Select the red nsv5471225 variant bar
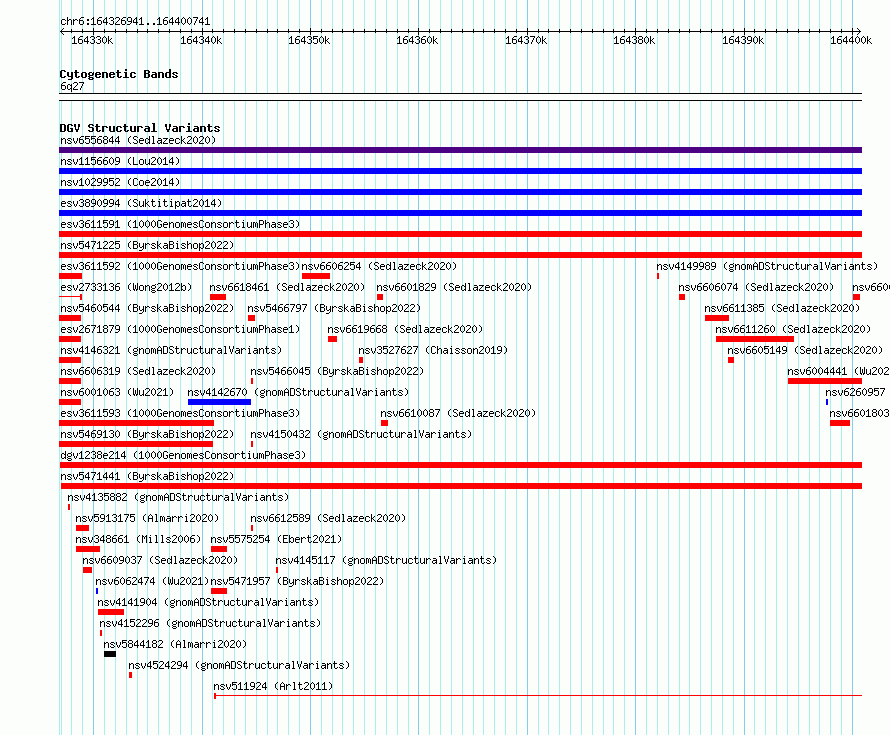The height and width of the screenshot is (735, 890). point(460,255)
